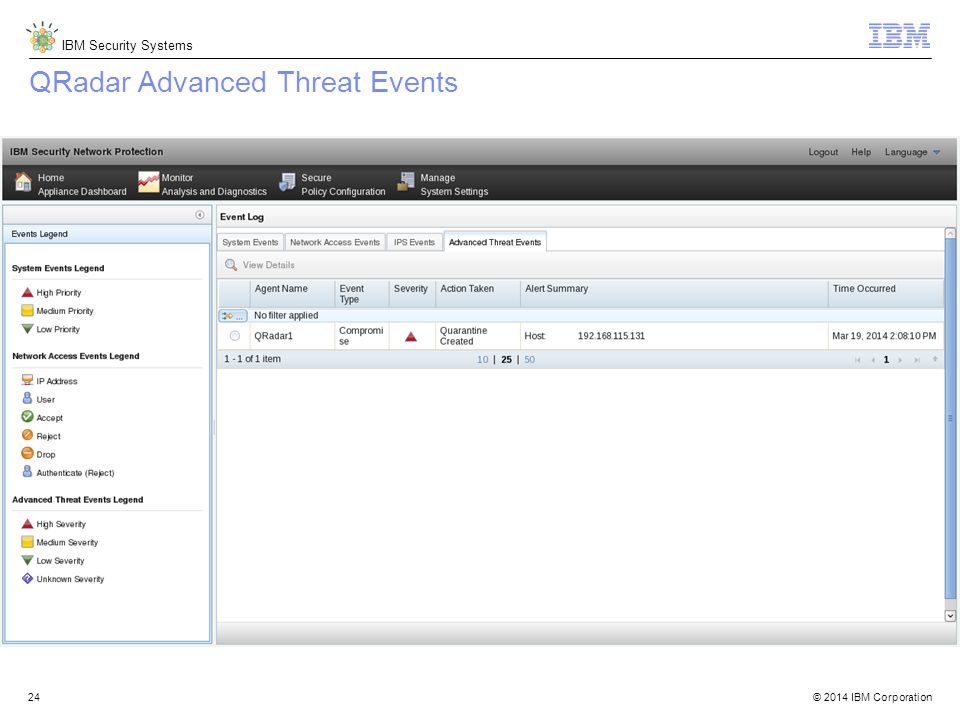Click the Events Legend panel title

pos(40,234)
